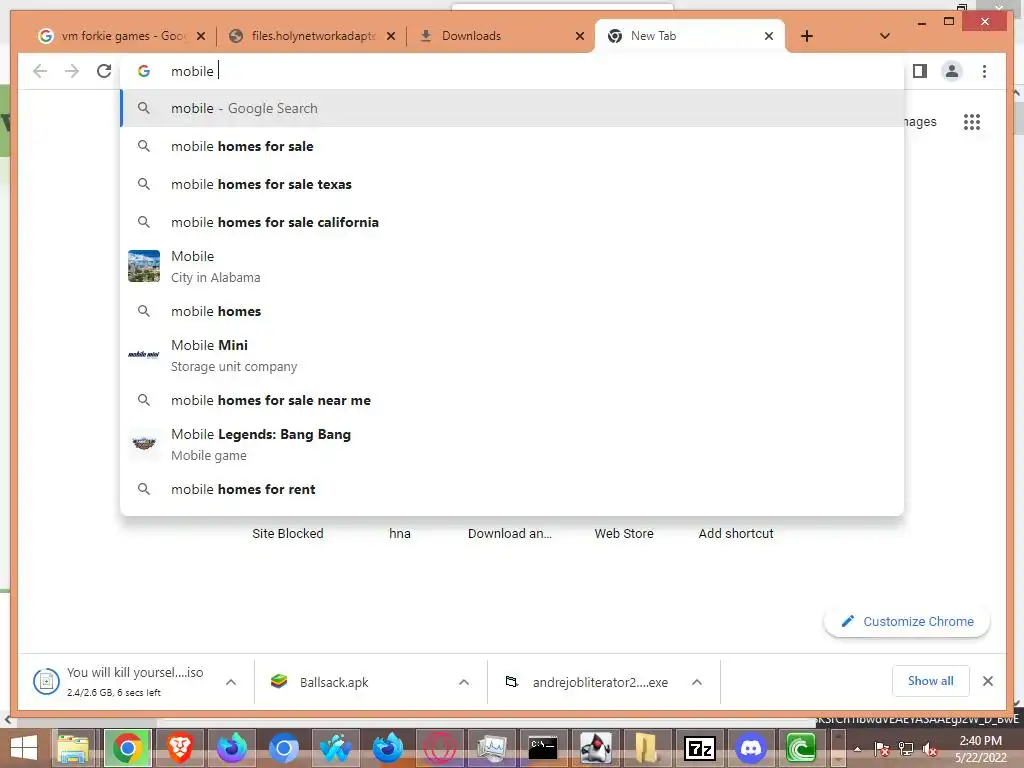Open the Chrome side panel icon
This screenshot has height=768, width=1024.
click(x=920, y=71)
